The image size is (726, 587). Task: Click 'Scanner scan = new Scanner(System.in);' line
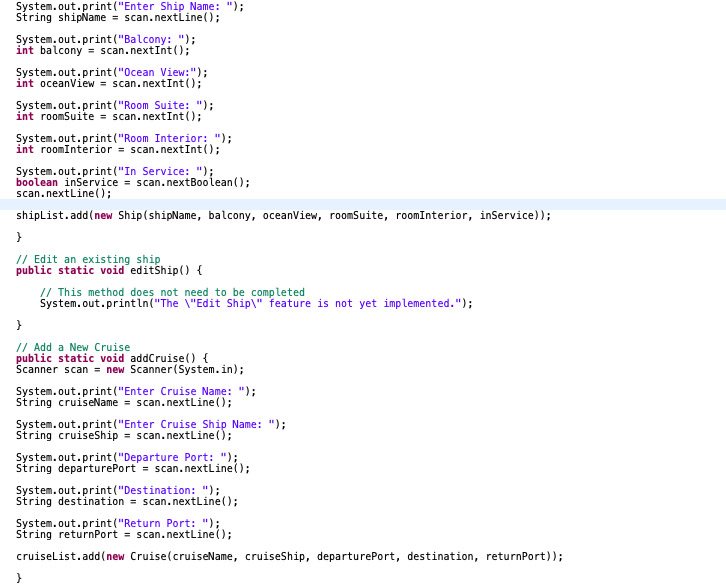130,369
